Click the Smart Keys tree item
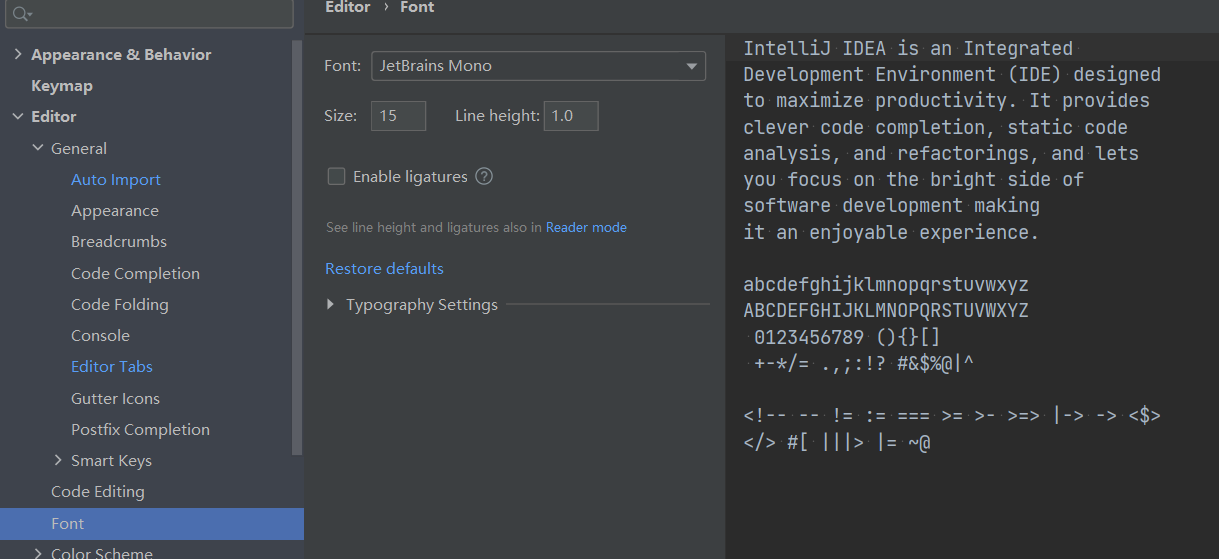 (x=111, y=461)
